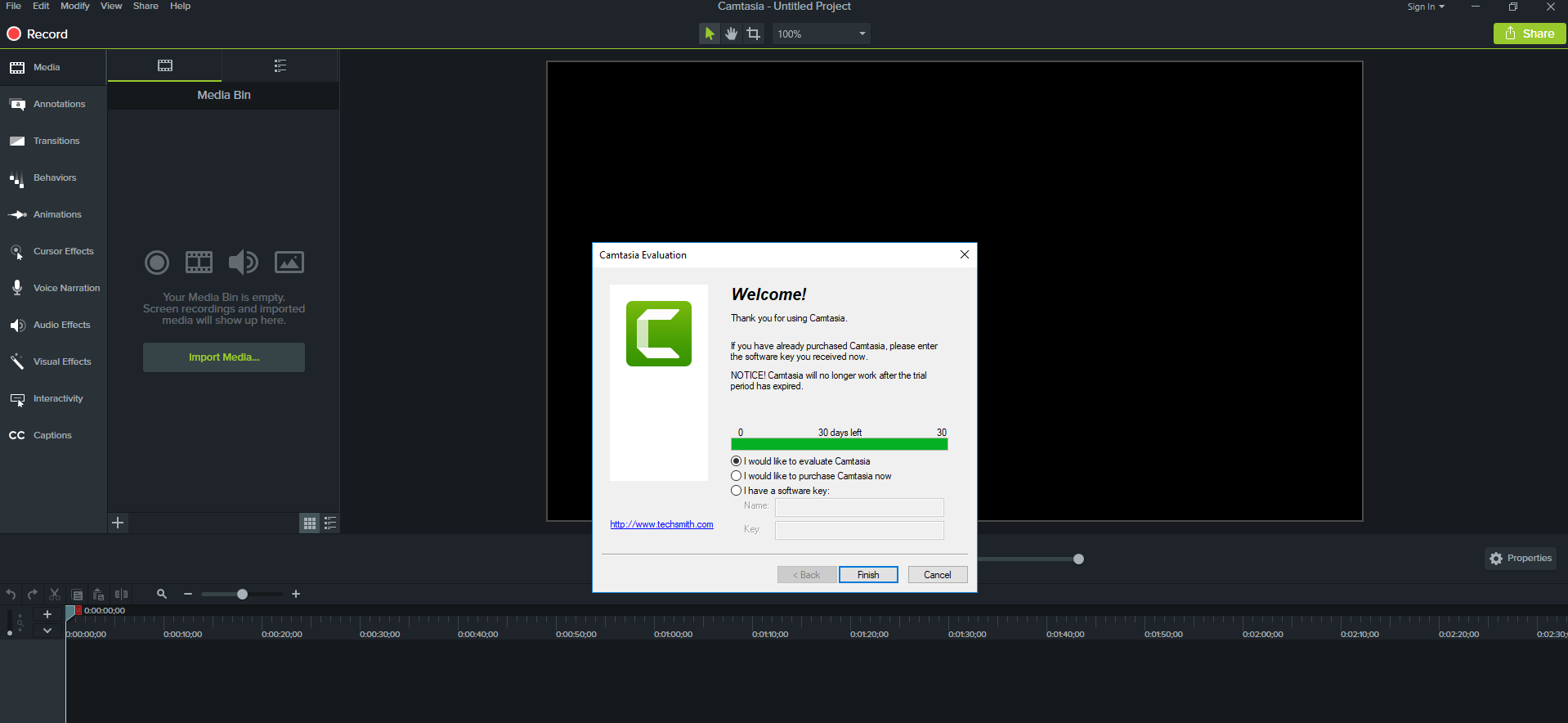Open the techsmith.com link

click(661, 524)
